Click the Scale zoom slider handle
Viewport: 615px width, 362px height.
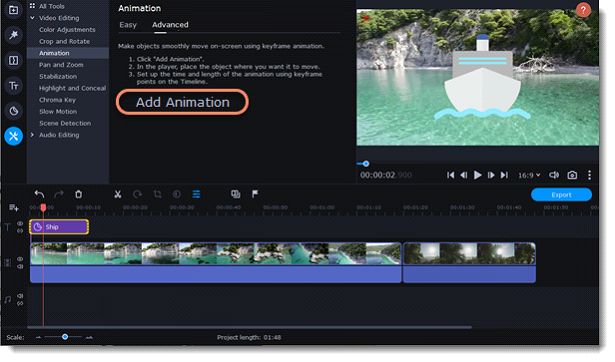(x=65, y=337)
